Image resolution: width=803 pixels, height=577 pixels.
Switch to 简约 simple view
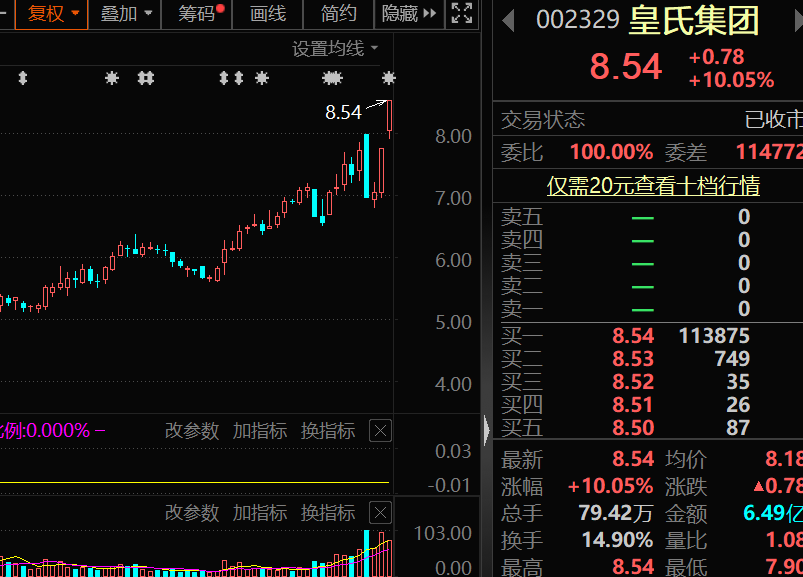[x=338, y=13]
